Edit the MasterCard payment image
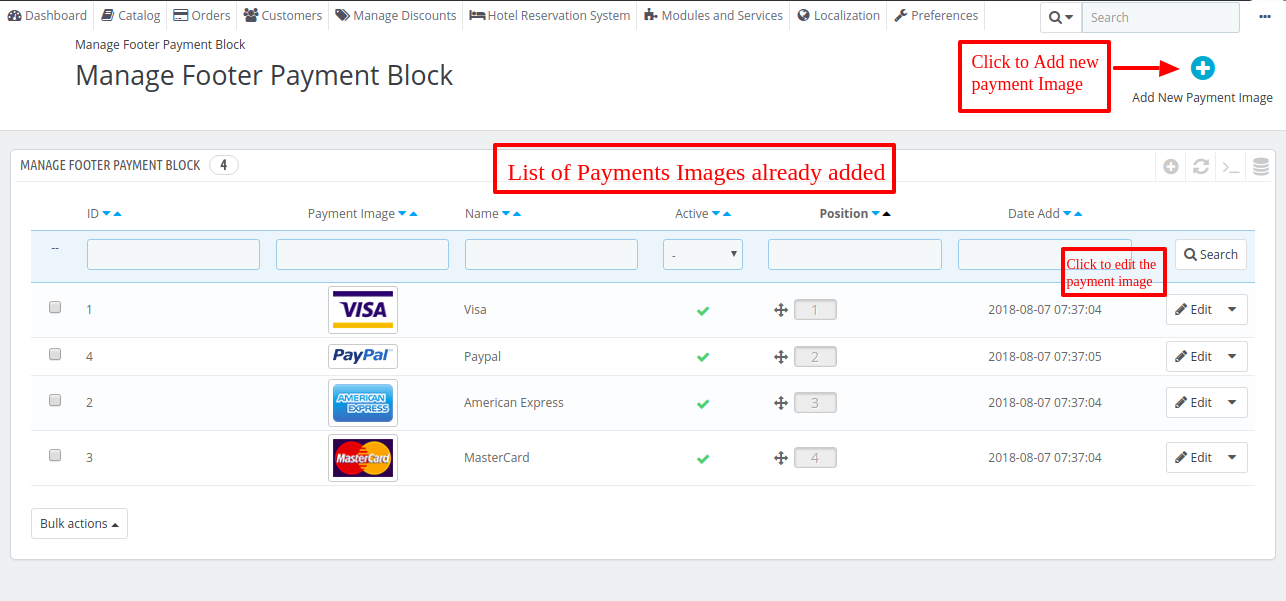The width and height of the screenshot is (1286, 601). click(x=1193, y=458)
